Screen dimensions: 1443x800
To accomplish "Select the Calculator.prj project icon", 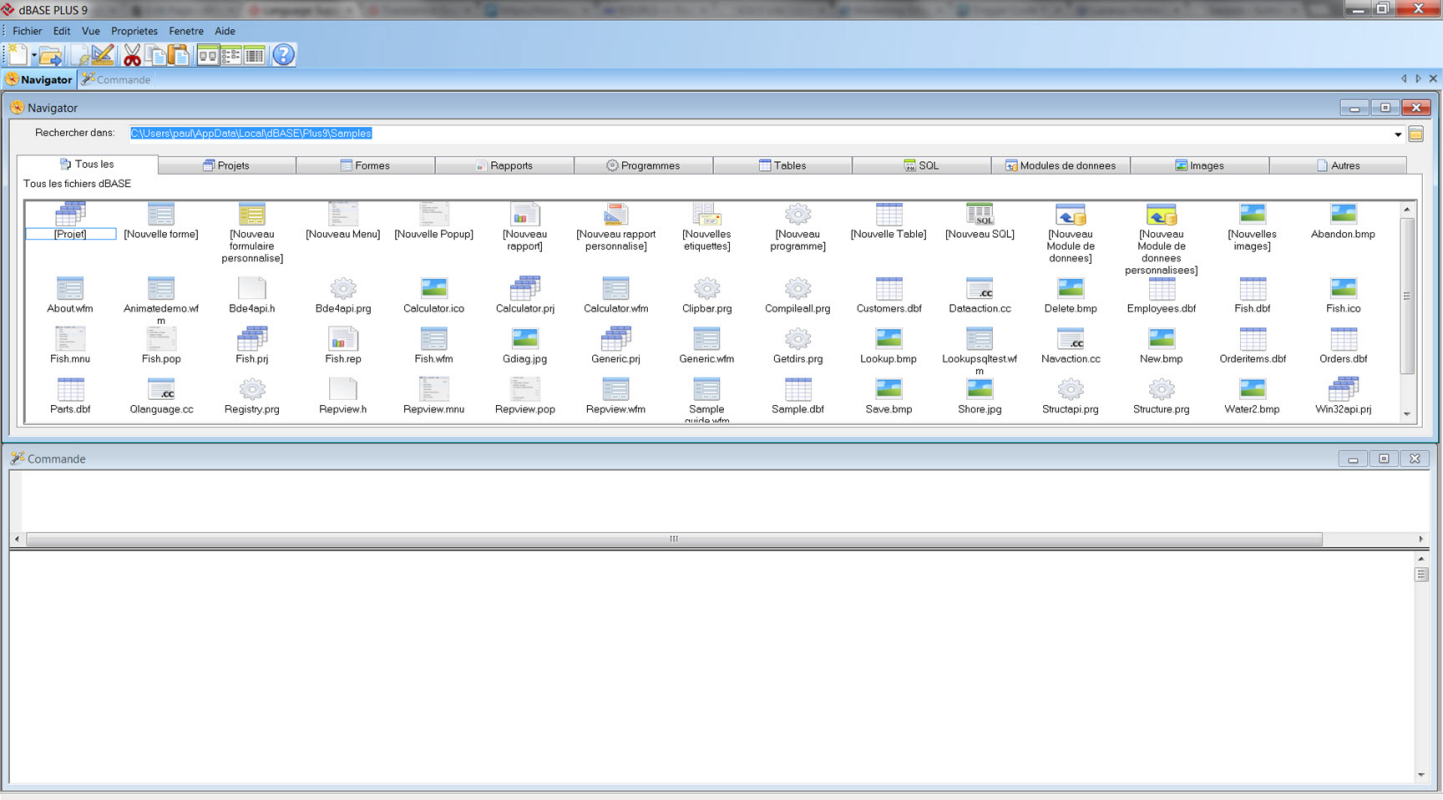I will (525, 288).
